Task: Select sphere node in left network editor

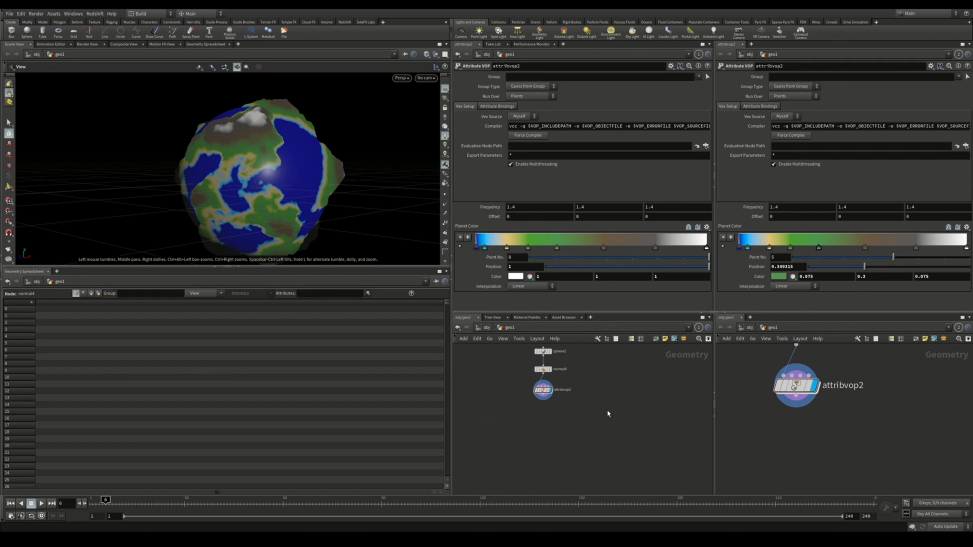Action: pos(543,351)
